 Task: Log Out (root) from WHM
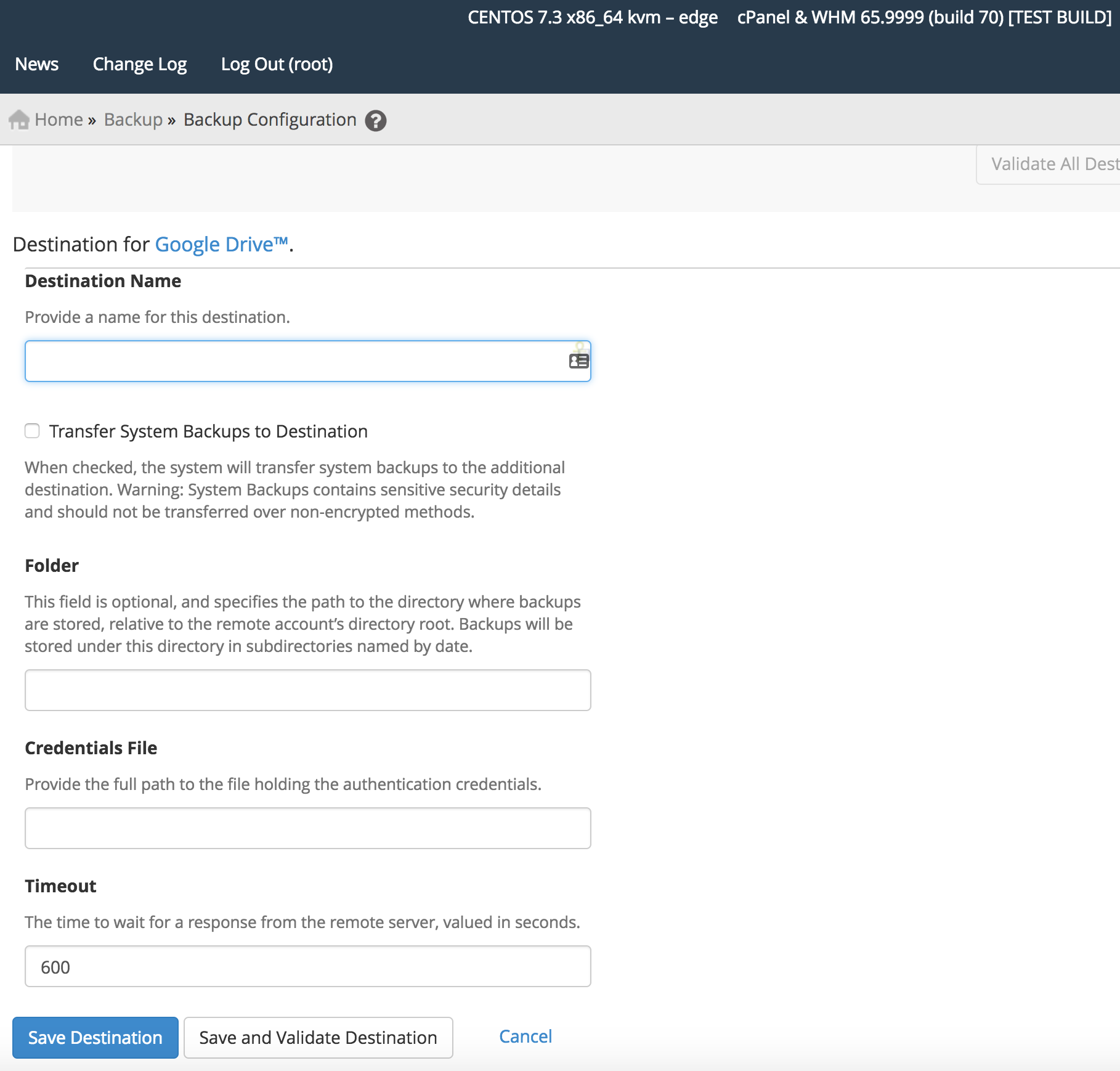(277, 64)
